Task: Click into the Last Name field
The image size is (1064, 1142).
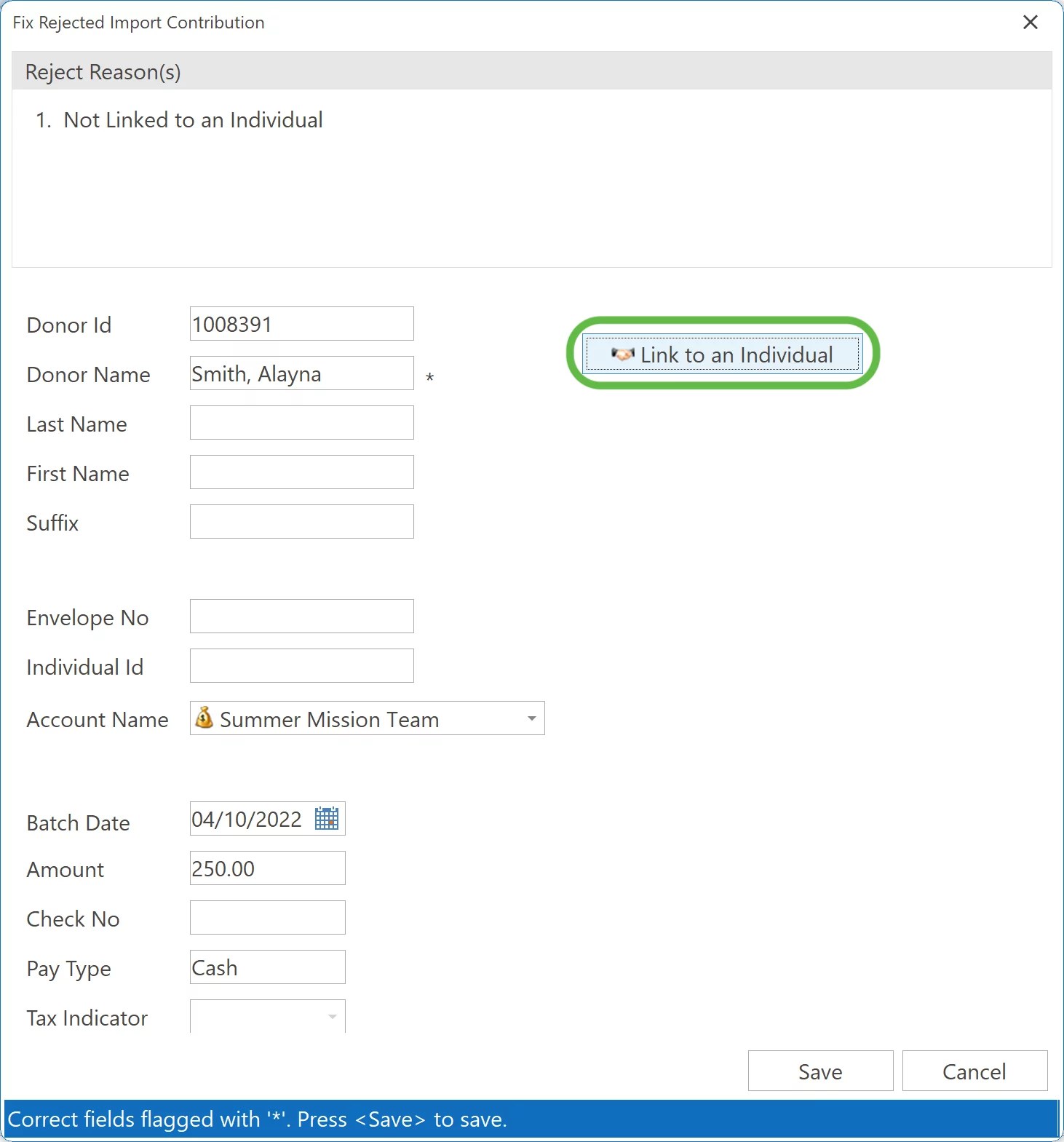Action: coord(302,423)
